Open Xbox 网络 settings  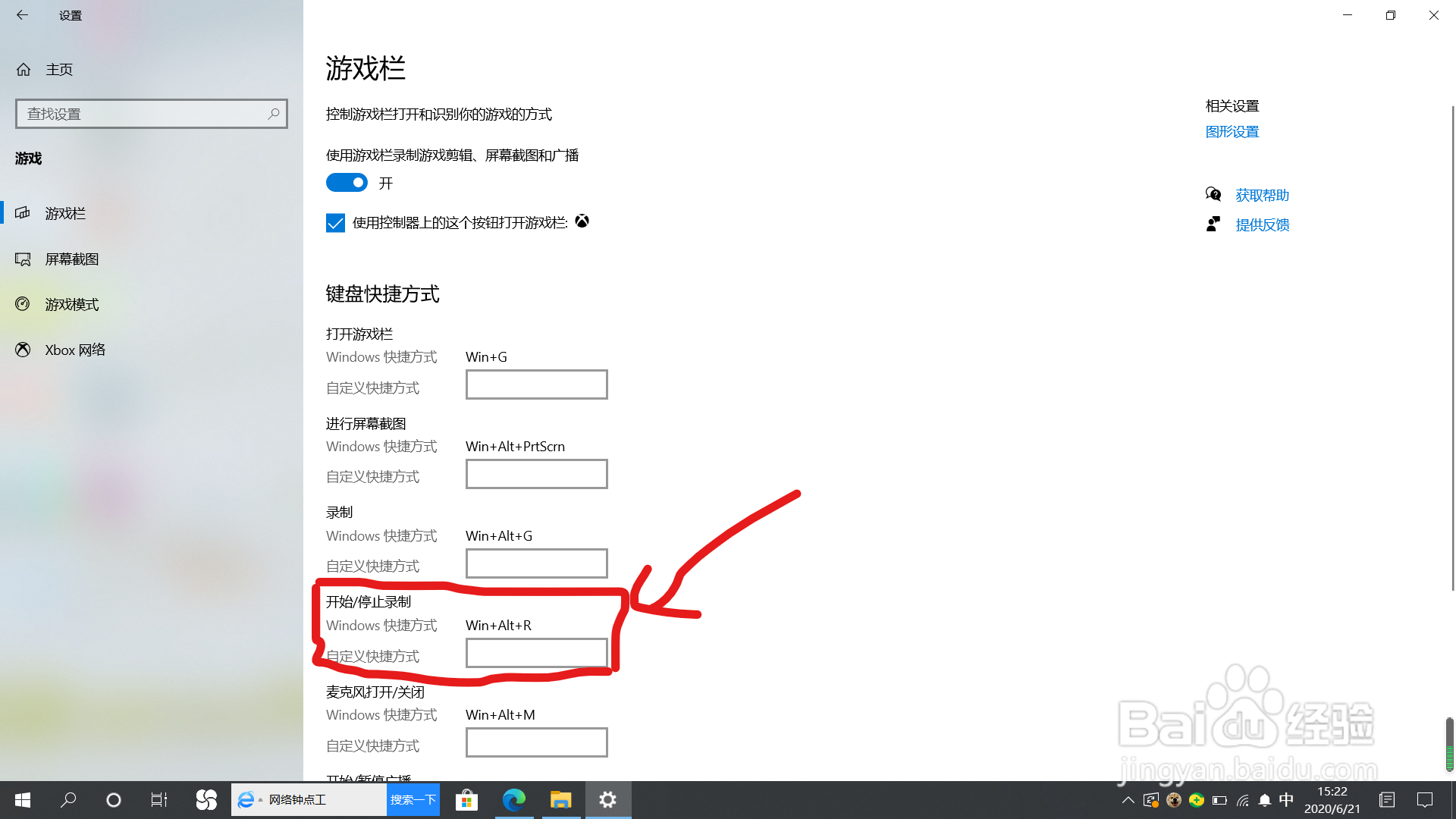point(74,350)
